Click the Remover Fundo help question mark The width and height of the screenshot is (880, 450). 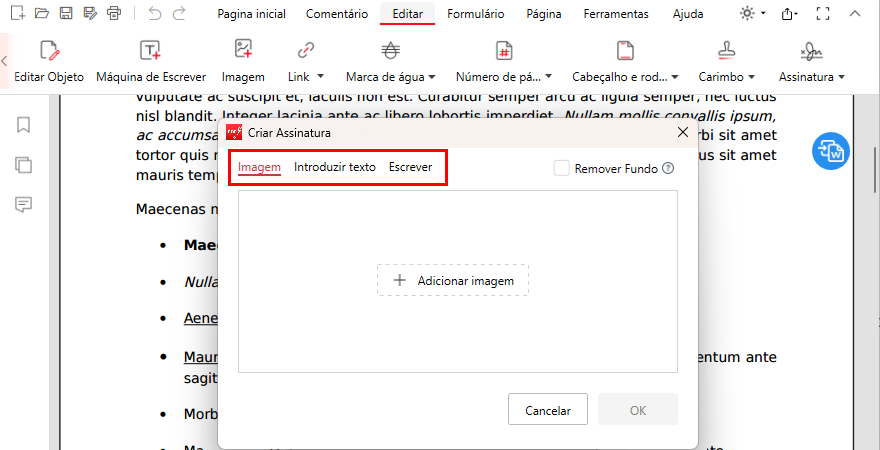tap(668, 168)
